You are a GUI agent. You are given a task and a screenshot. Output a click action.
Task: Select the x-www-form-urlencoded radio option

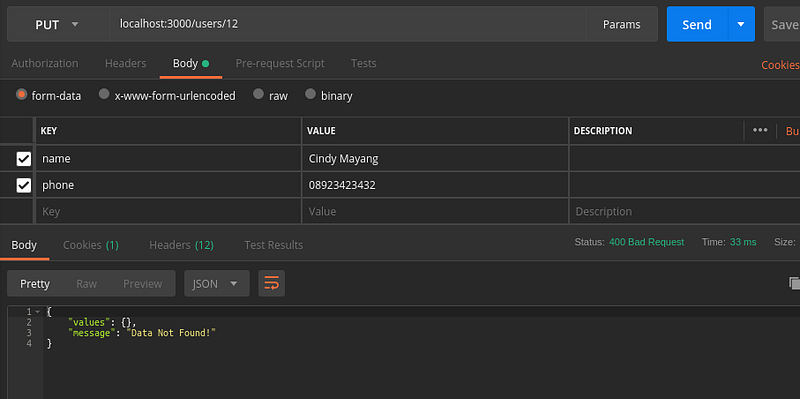(104, 94)
